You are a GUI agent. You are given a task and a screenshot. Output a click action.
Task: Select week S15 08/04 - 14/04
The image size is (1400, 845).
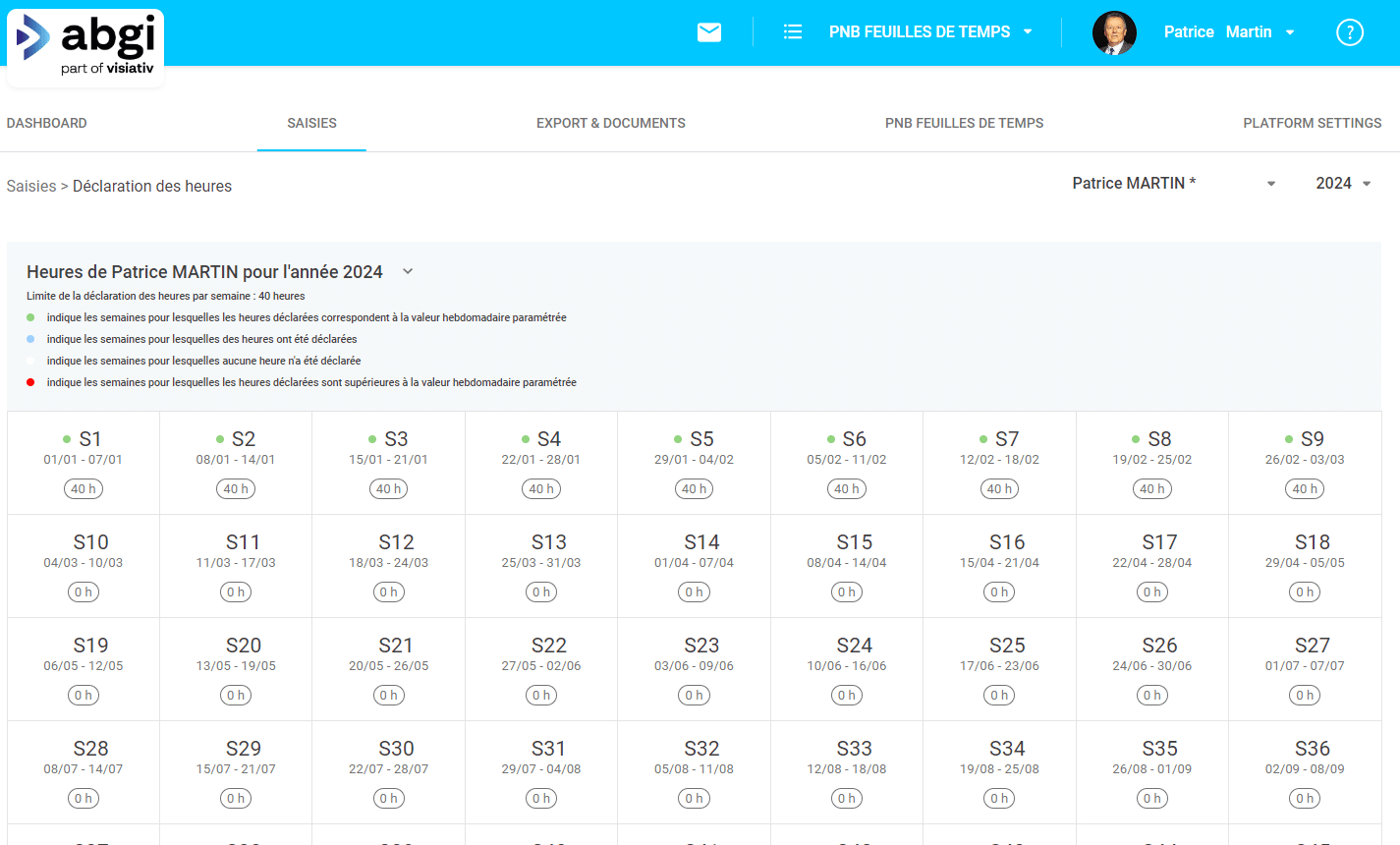click(847, 563)
